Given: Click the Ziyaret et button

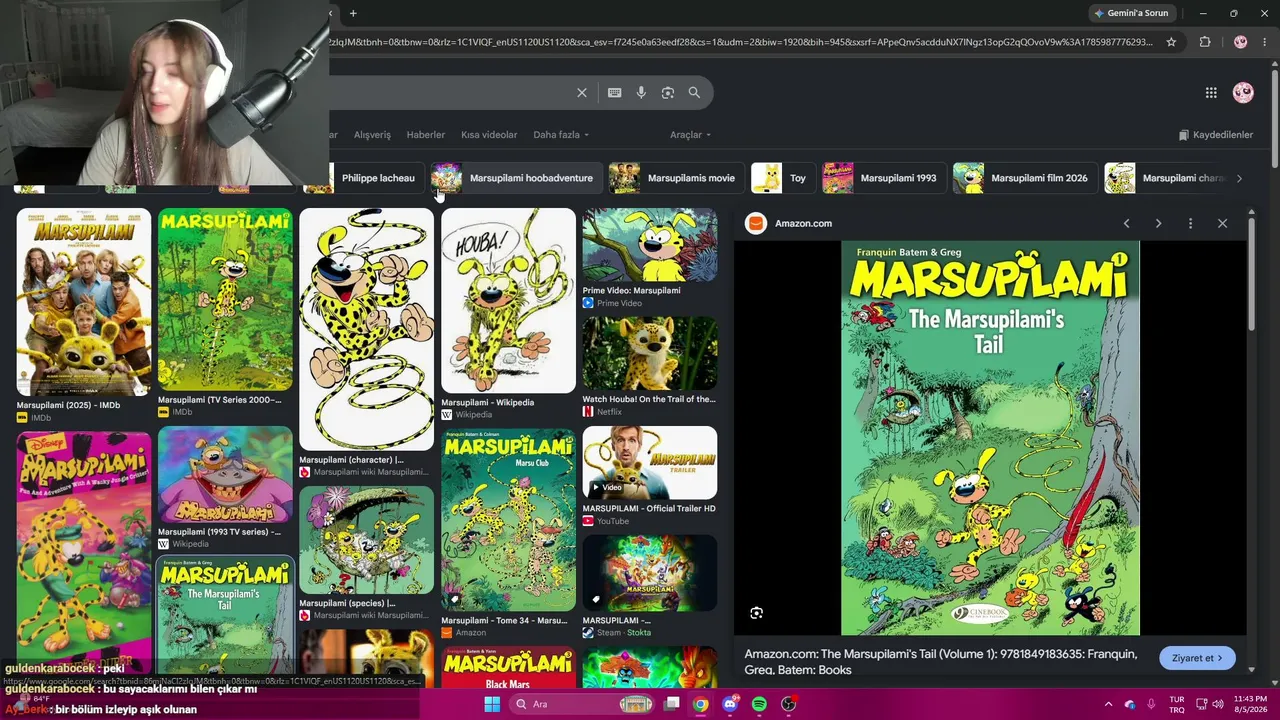Looking at the screenshot, I should (x=1197, y=658).
